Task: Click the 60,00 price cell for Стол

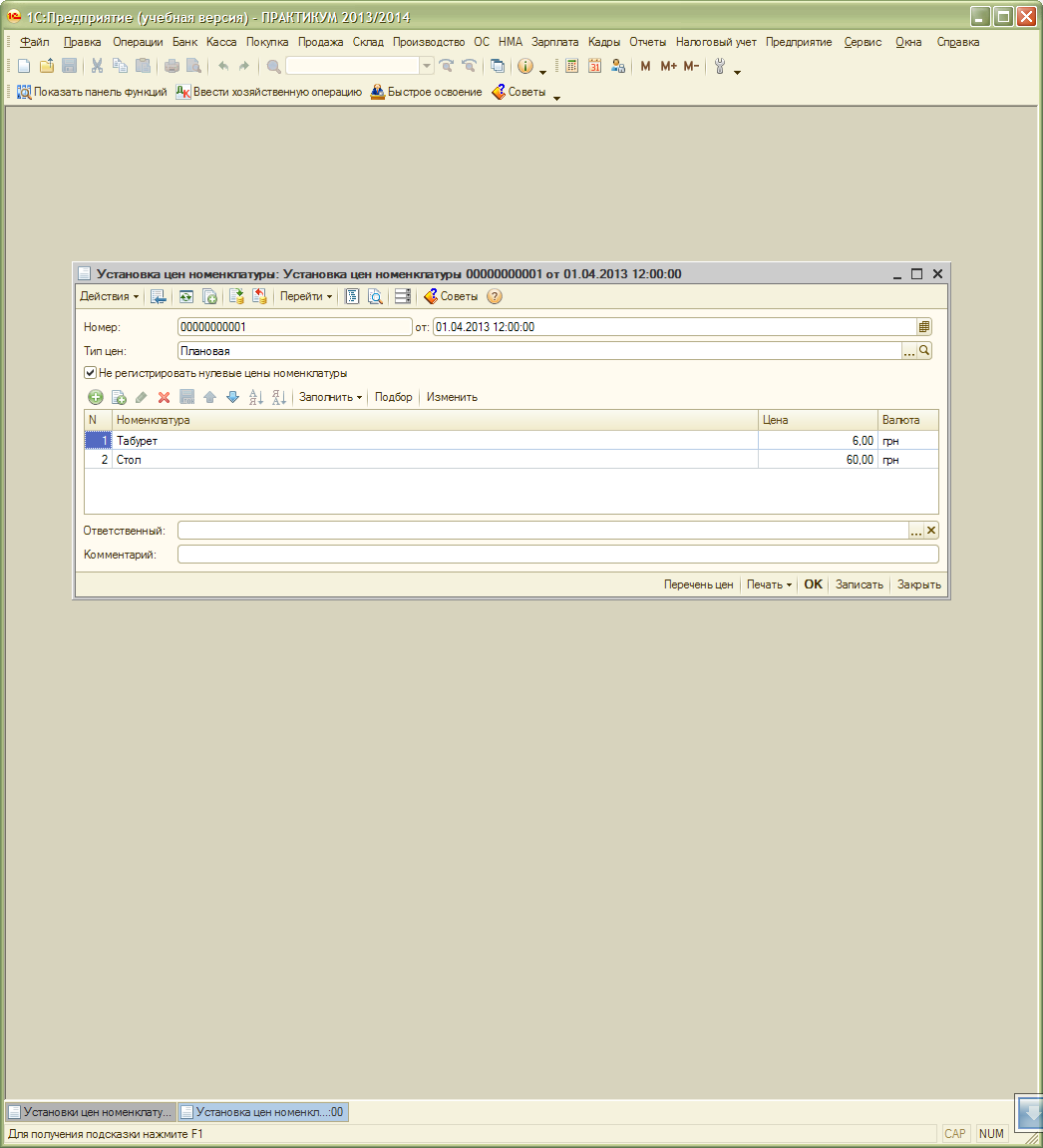Action: [818, 460]
